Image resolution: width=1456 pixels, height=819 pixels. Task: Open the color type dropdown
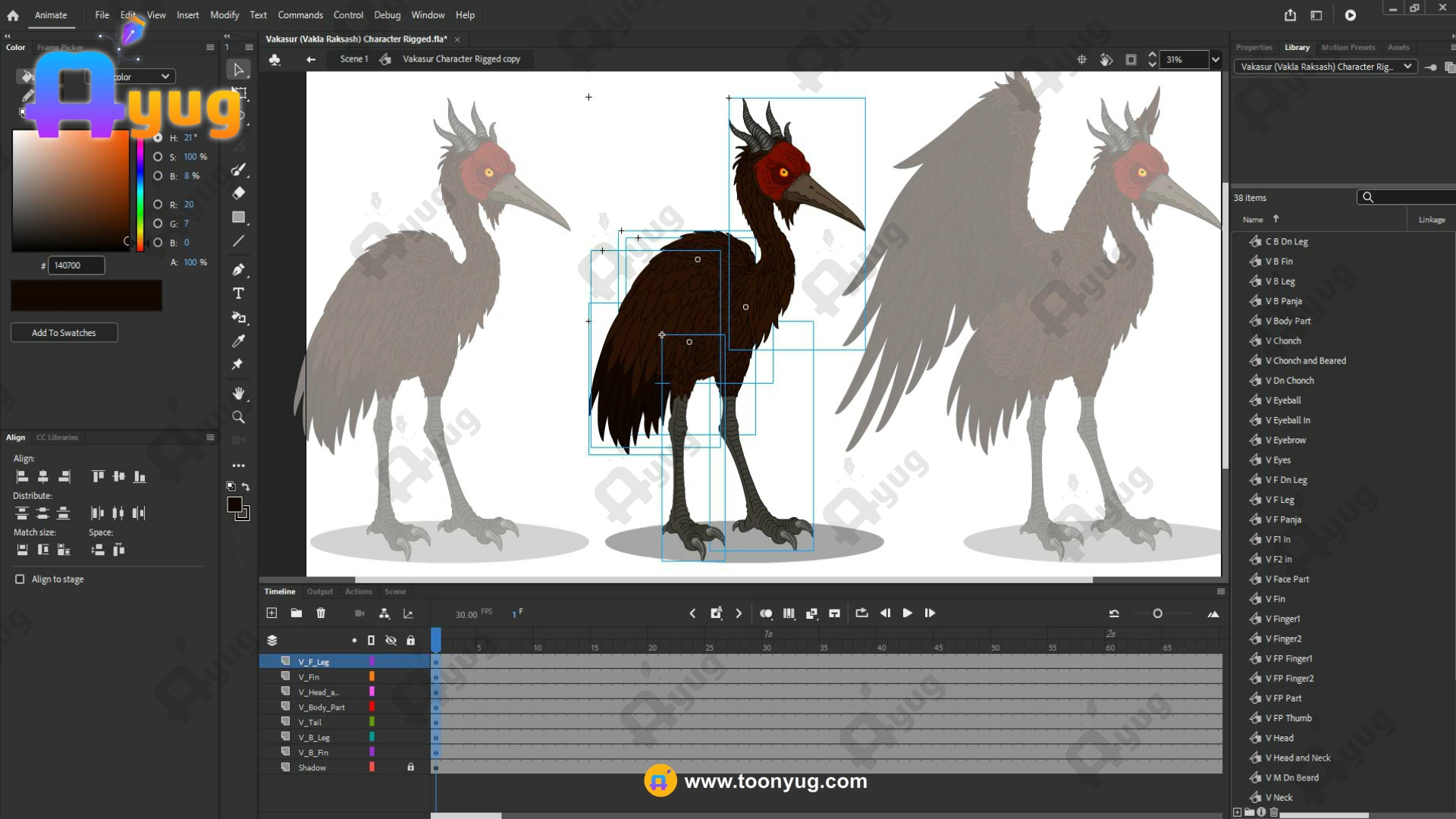coord(165,77)
